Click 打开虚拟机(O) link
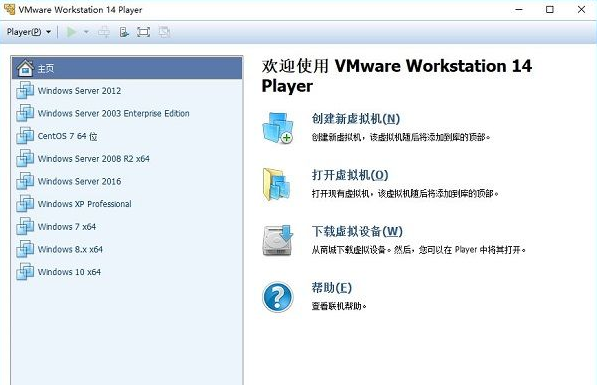Image resolution: width=597 pixels, height=385 pixels. click(350, 175)
